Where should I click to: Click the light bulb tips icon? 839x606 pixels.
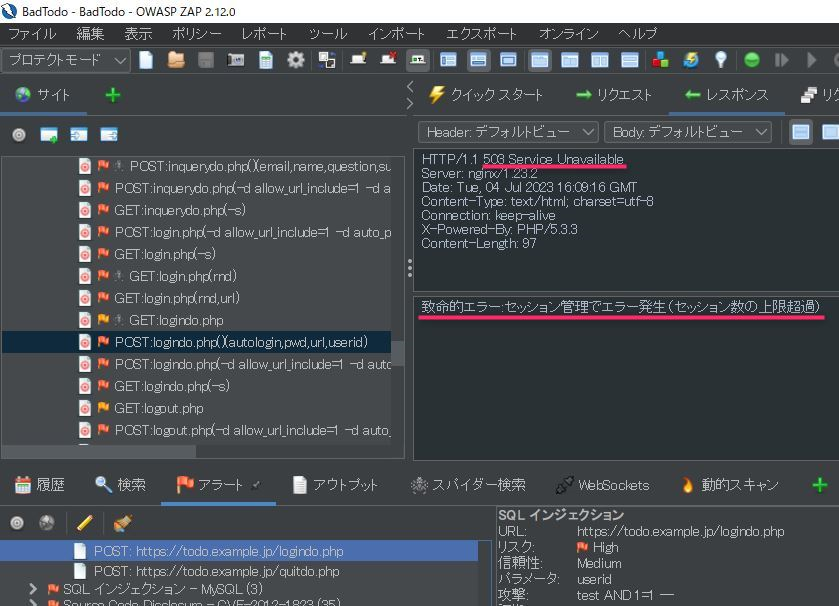click(721, 60)
